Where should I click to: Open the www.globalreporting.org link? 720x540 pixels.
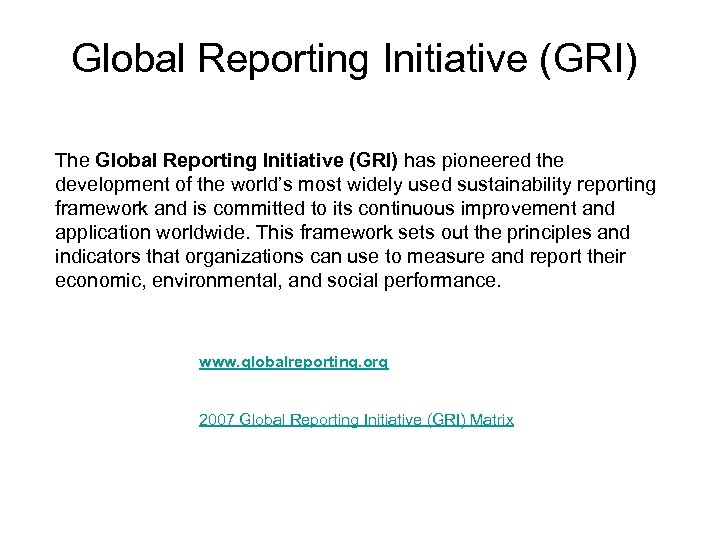coord(293,362)
